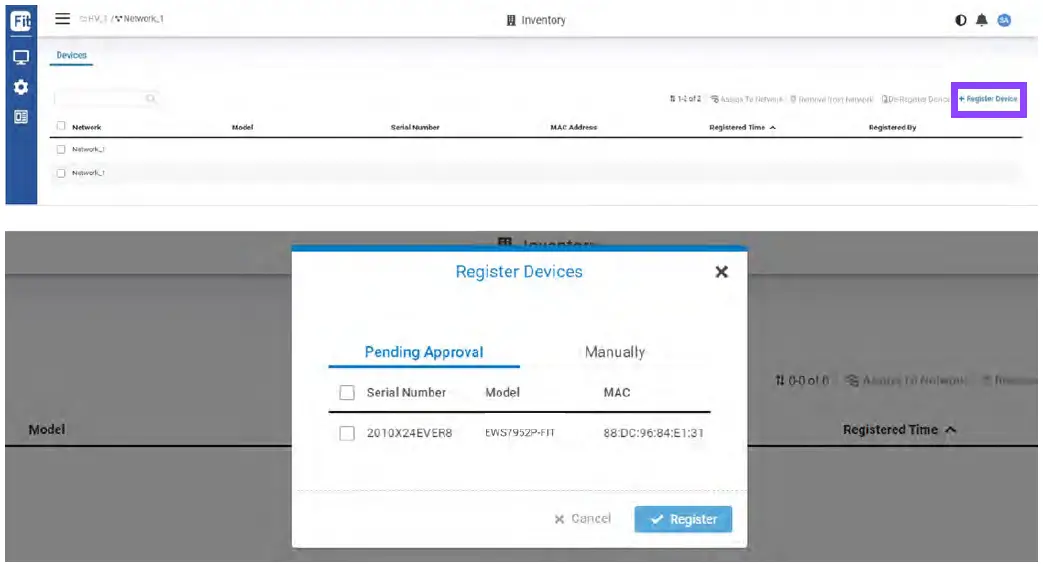Open the monitor devices sidebar icon
Image resolution: width=1043 pixels, height=566 pixels.
tap(21, 58)
